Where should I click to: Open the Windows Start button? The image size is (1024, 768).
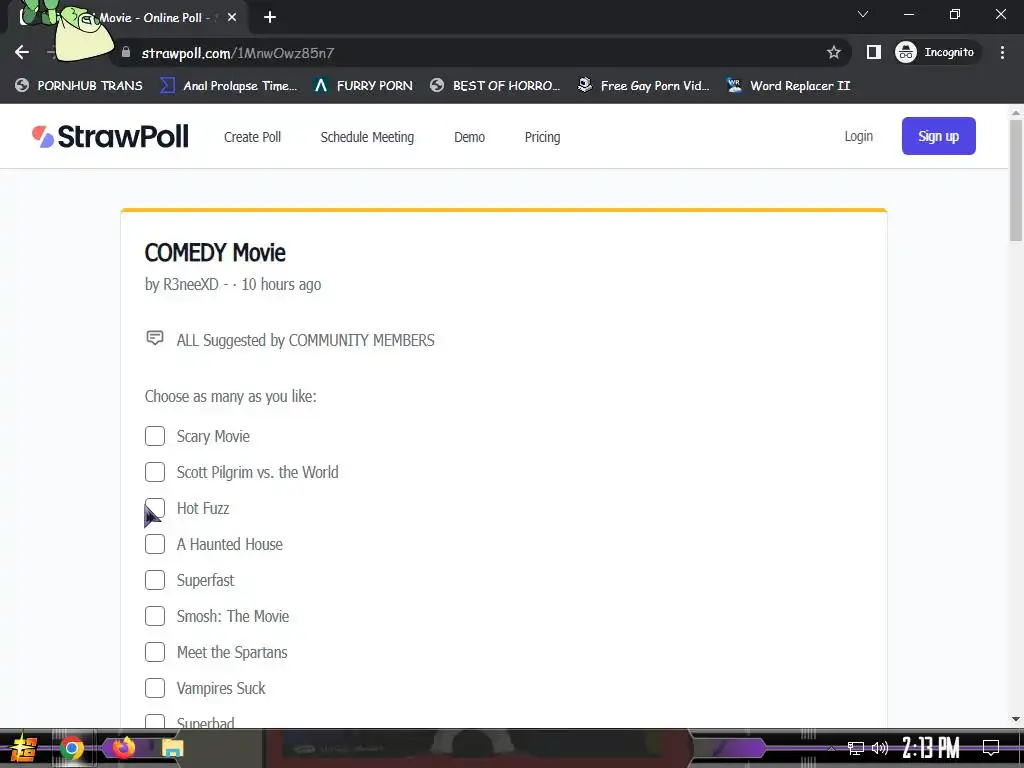(x=23, y=748)
